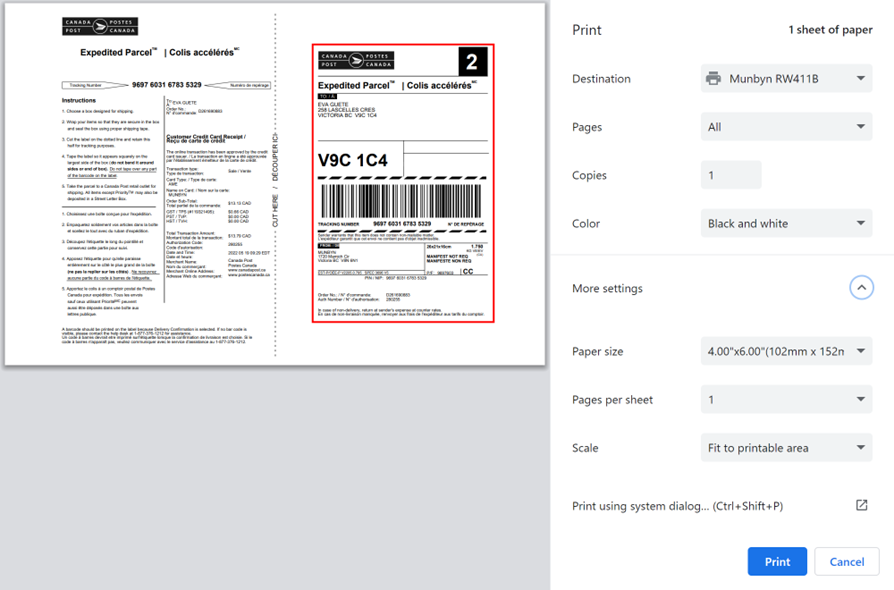The width and height of the screenshot is (894, 590).
Task: Open the print using system dialog link
Action: (677, 506)
